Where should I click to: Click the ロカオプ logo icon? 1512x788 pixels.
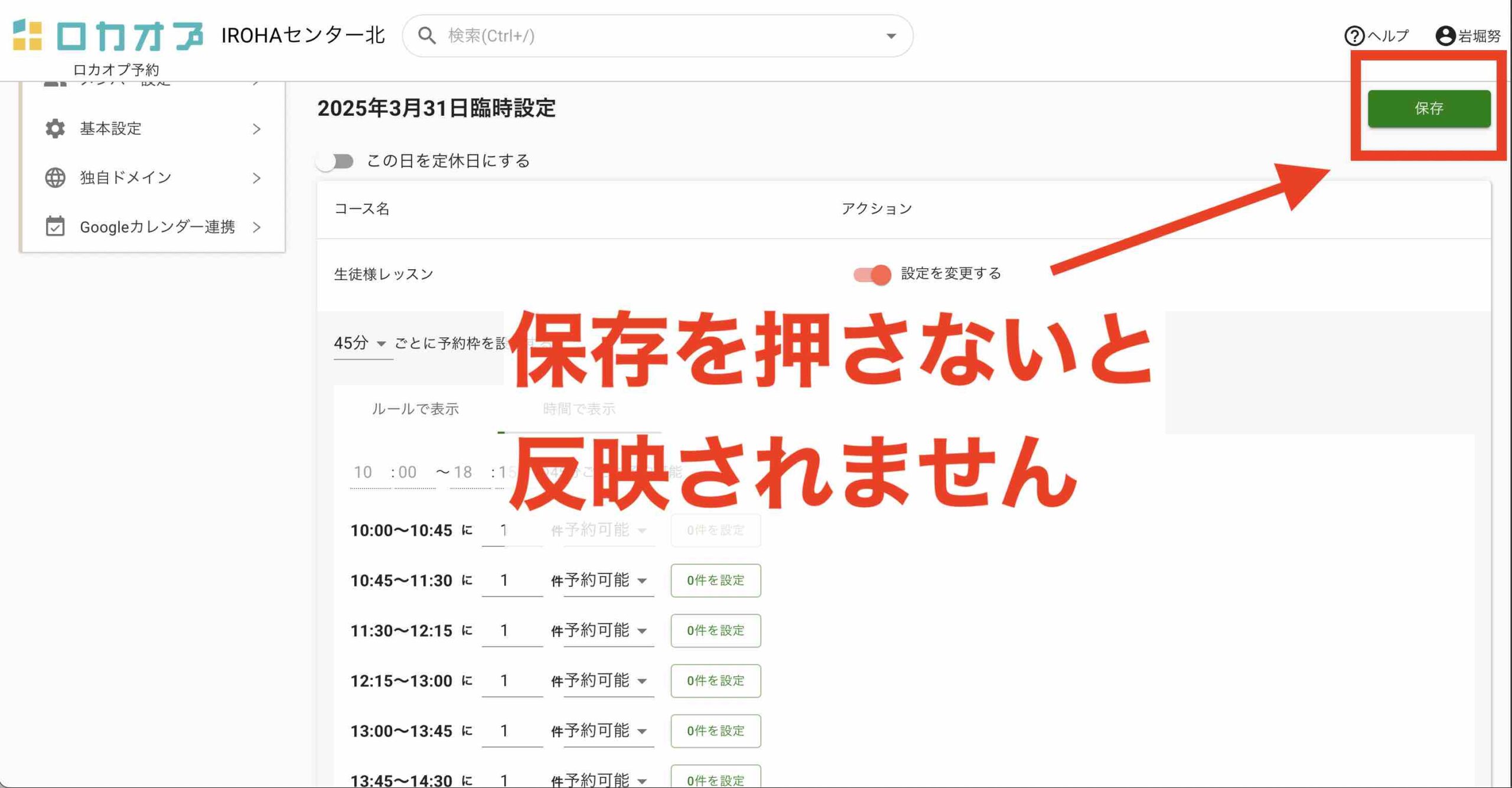27,35
